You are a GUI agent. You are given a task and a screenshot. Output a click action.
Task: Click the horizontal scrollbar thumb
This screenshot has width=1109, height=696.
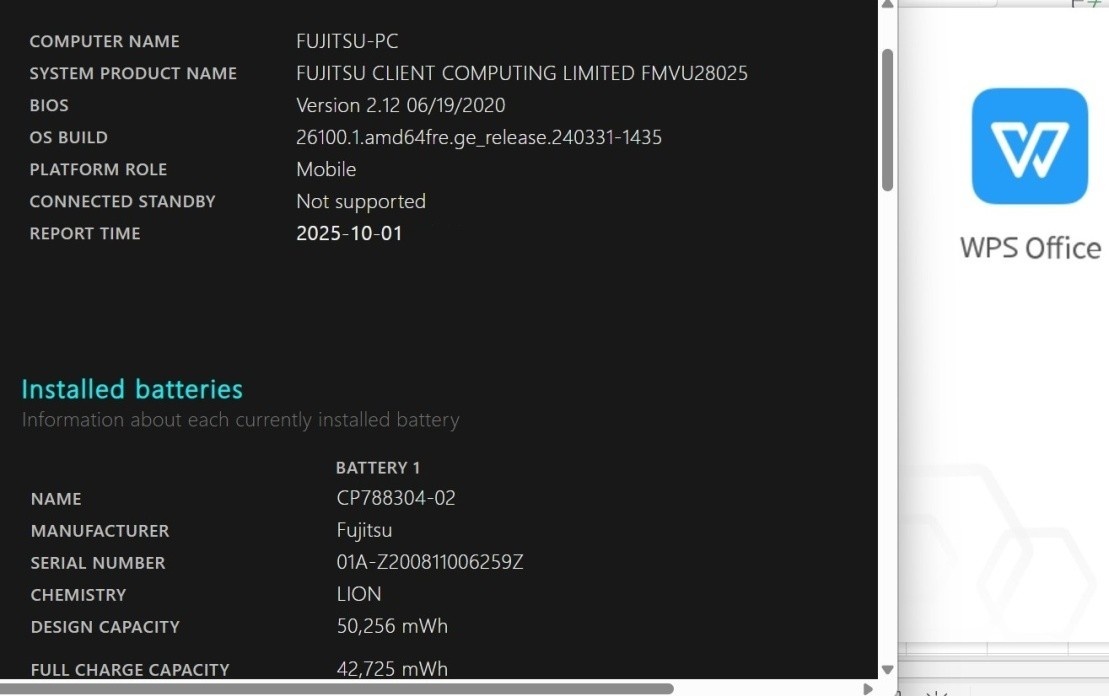pos(337,689)
